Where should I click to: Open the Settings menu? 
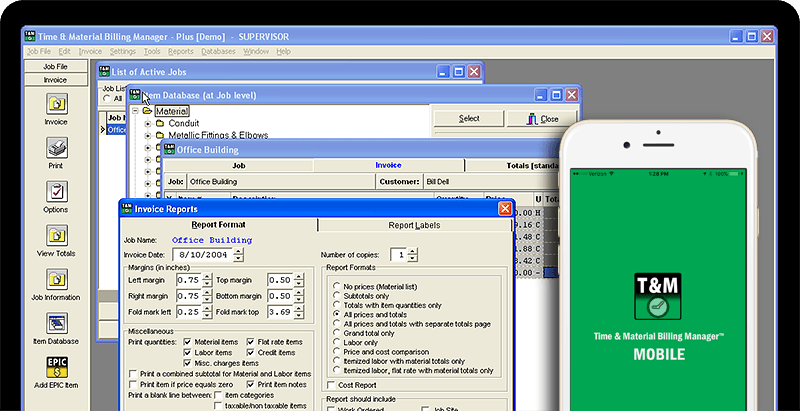(x=122, y=52)
